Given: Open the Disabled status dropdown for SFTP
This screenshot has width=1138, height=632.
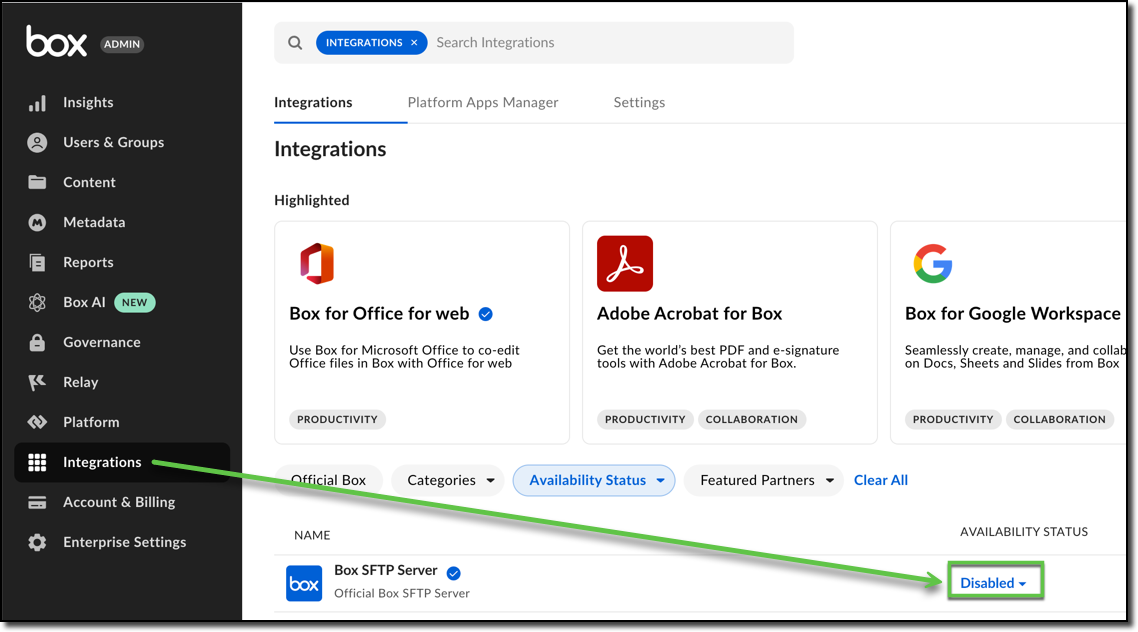Looking at the screenshot, I should [993, 583].
